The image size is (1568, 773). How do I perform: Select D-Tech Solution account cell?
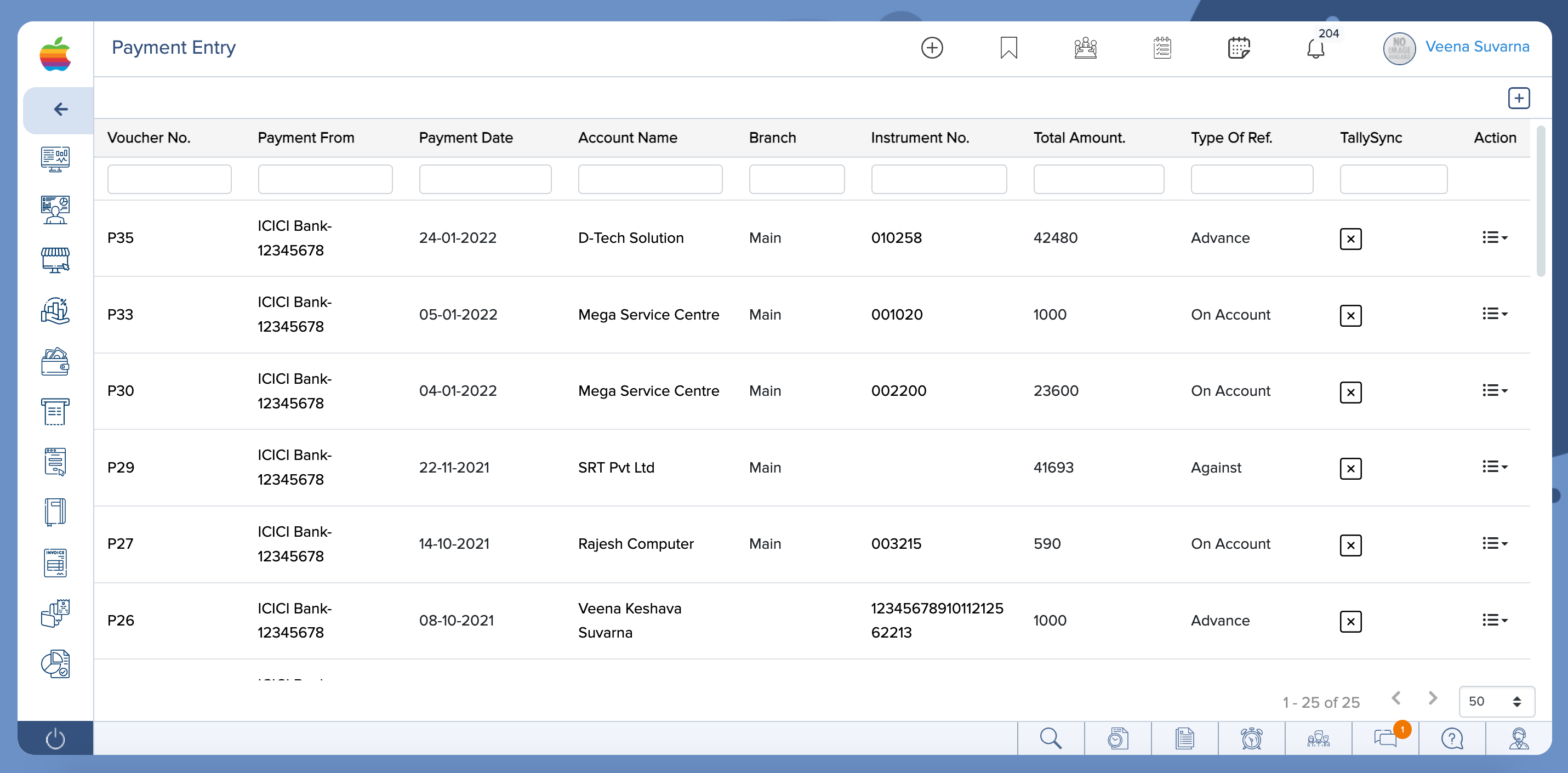point(631,238)
